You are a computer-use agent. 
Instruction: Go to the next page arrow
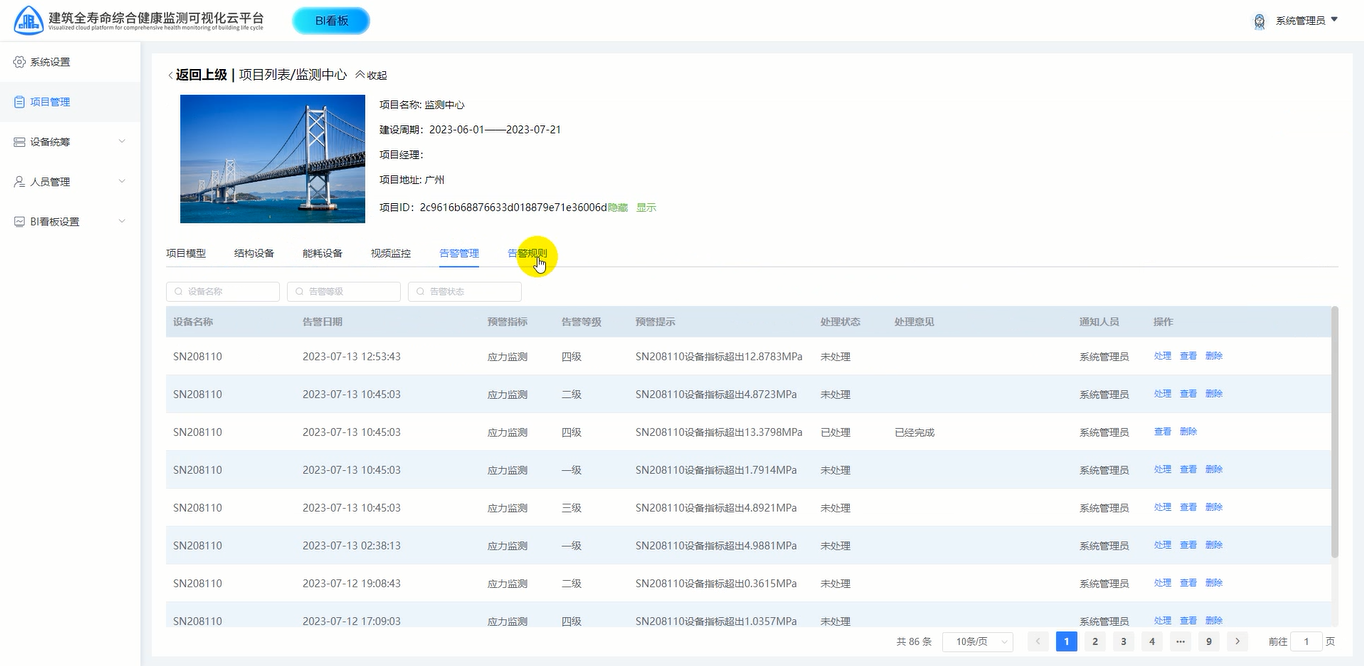tap(1238, 642)
